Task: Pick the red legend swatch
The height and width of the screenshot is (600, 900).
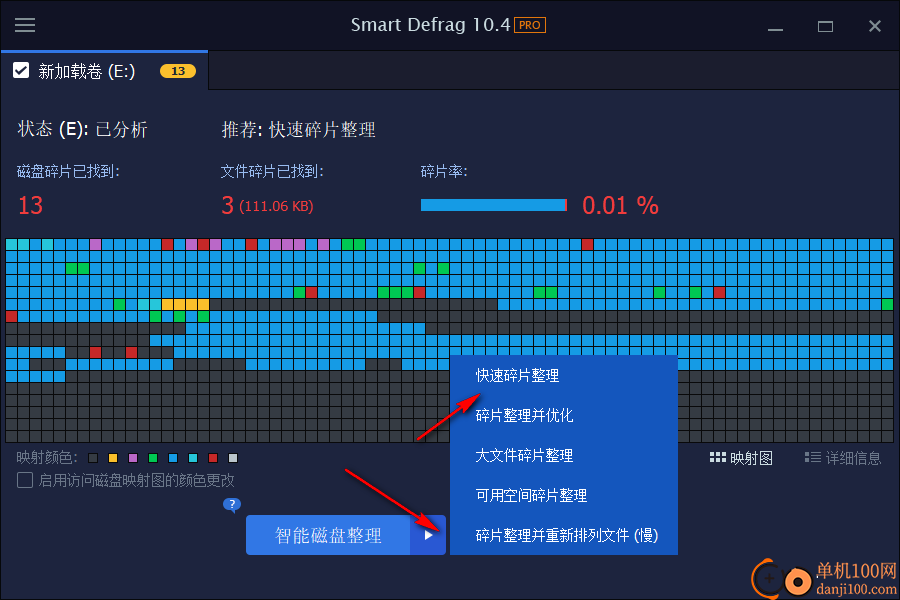Action: (x=213, y=458)
